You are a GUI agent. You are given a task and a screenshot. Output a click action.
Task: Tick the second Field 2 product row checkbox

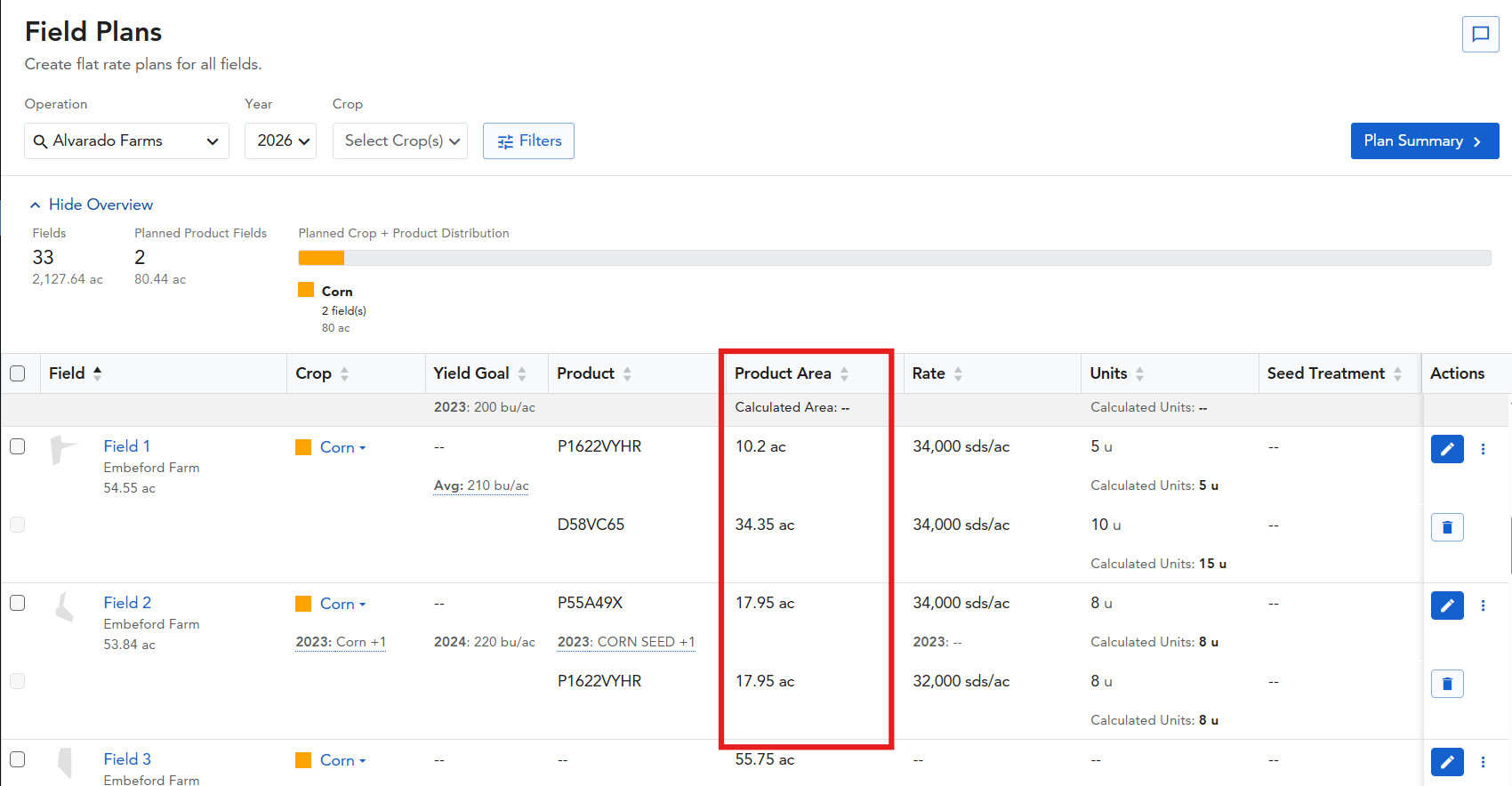coord(17,681)
